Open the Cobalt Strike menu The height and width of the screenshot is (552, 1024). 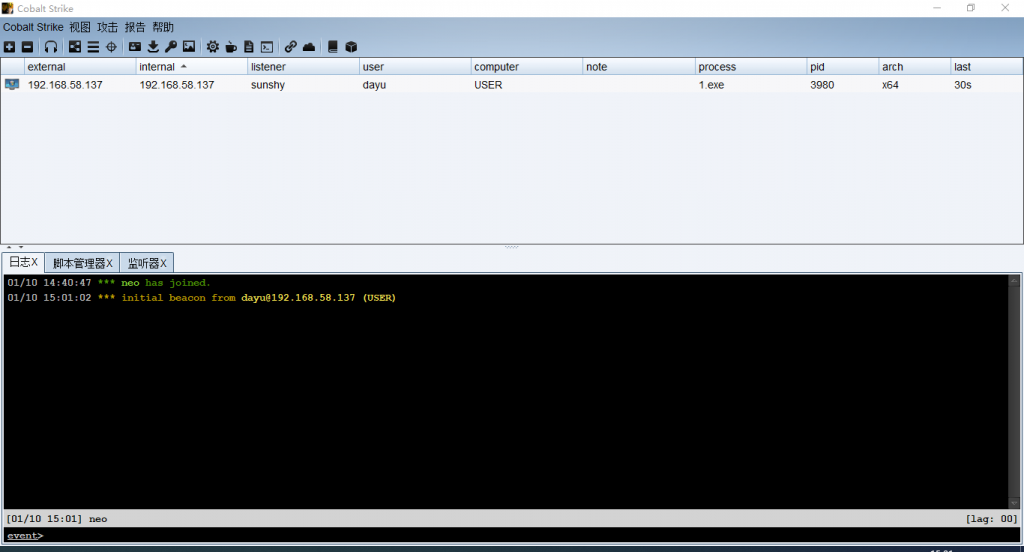(33, 27)
